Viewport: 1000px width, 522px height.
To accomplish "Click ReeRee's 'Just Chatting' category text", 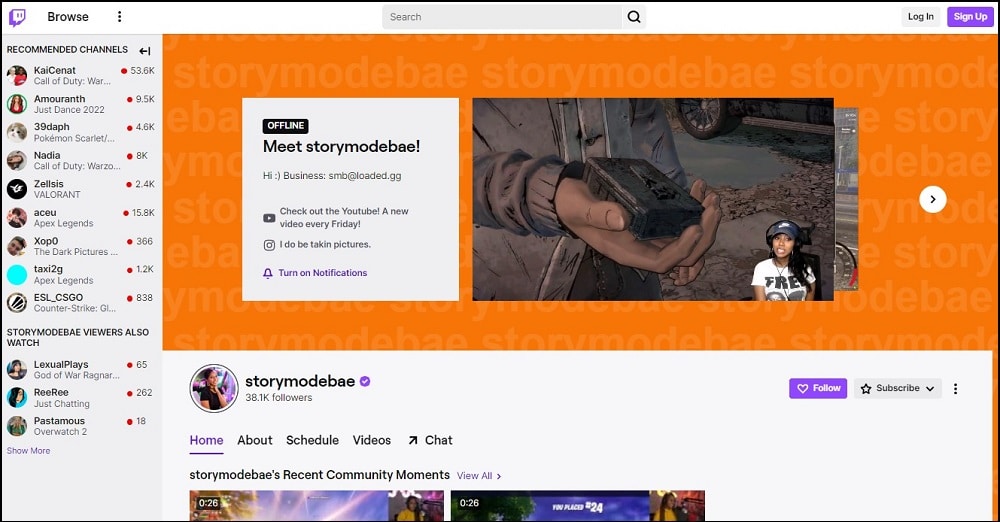I will [61, 404].
